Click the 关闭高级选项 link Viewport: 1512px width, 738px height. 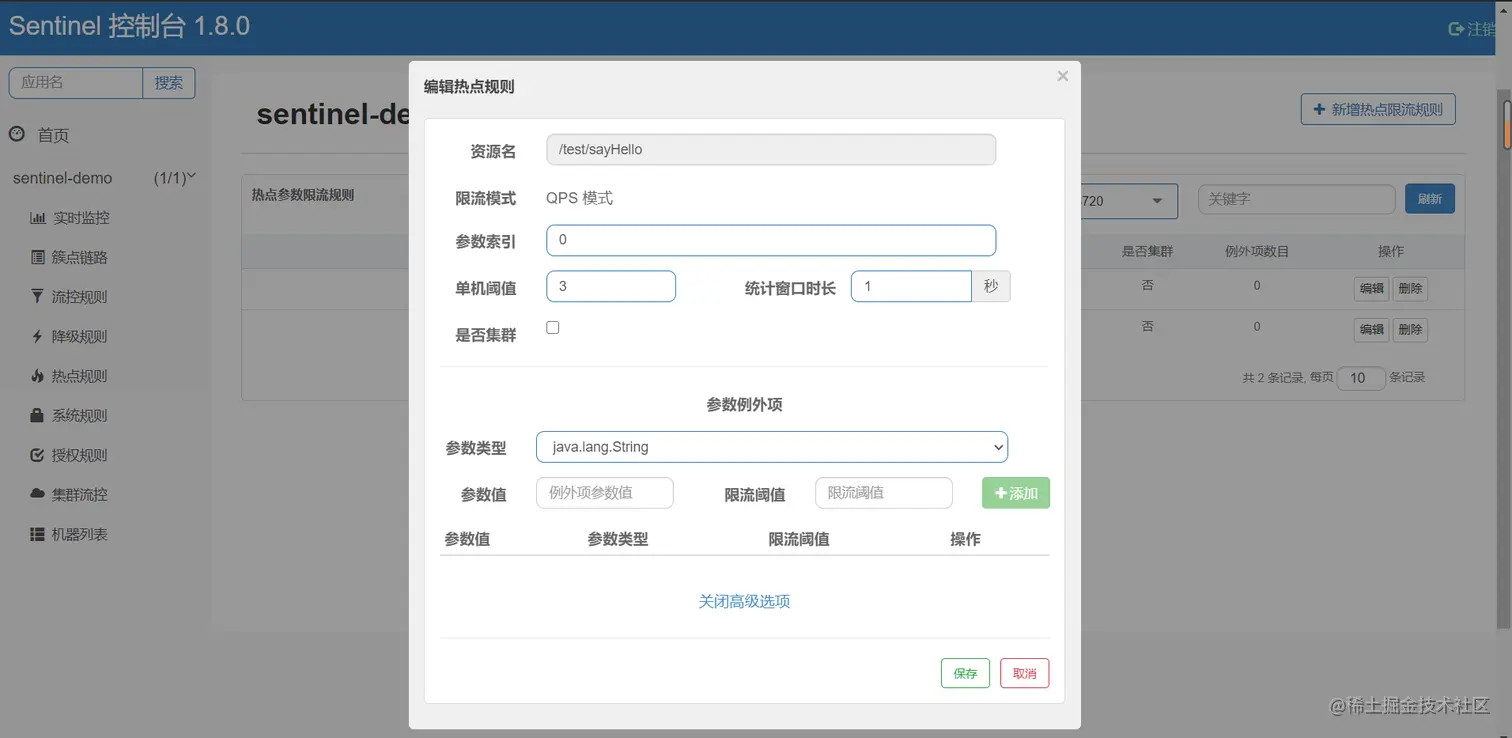click(744, 601)
